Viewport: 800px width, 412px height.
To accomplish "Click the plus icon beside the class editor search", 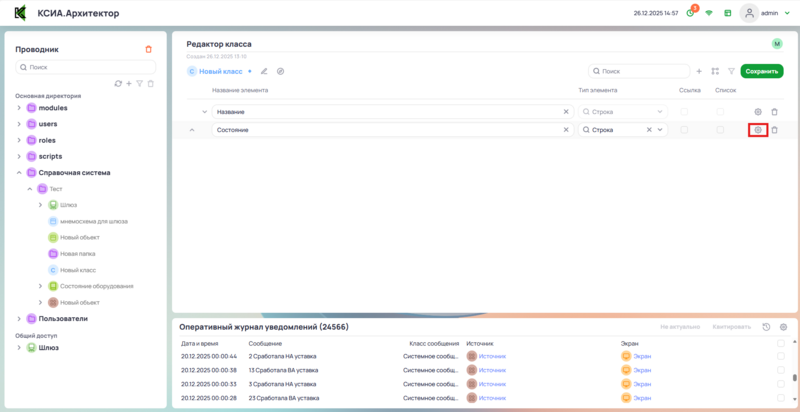I will [699, 71].
